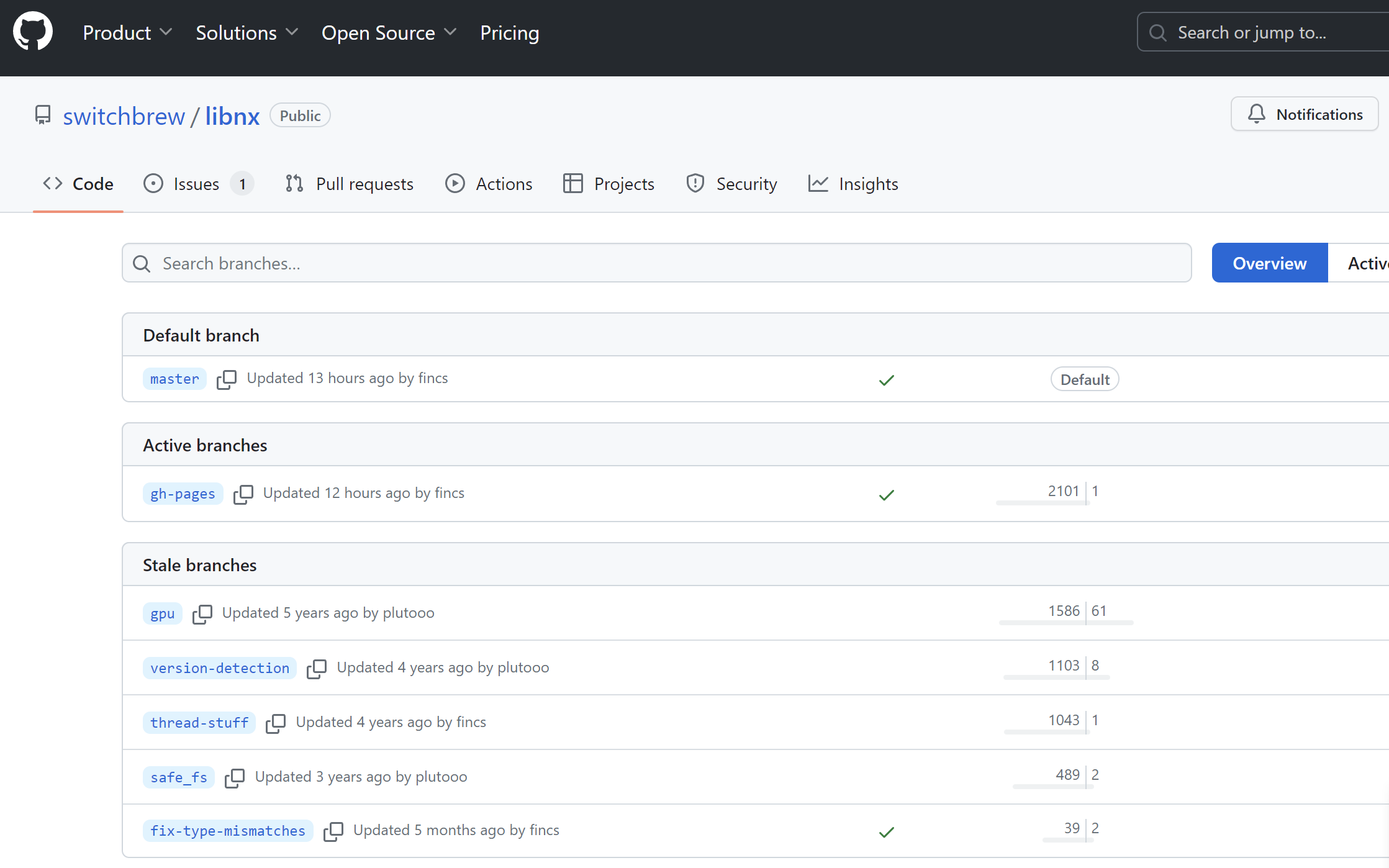Image resolution: width=1389 pixels, height=868 pixels.
Task: Open the Insights tab
Action: click(853, 184)
